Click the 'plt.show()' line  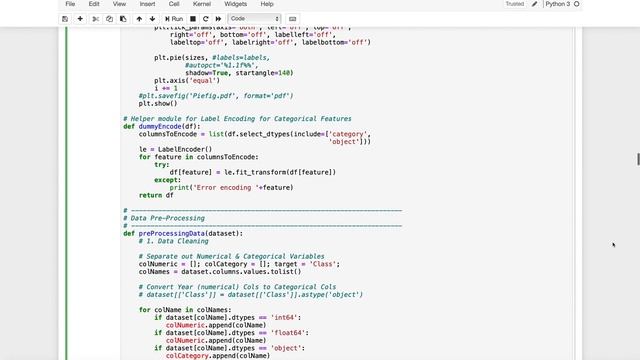pyautogui.click(x=158, y=104)
